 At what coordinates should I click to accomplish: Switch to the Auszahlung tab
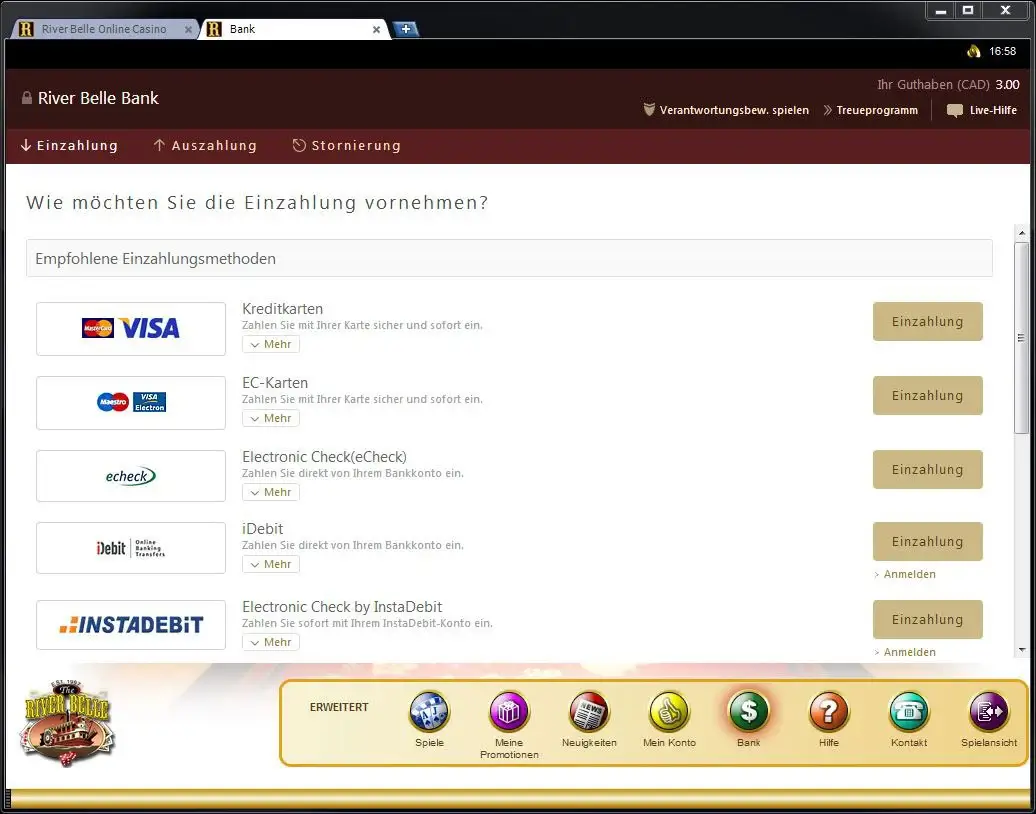tap(205, 146)
